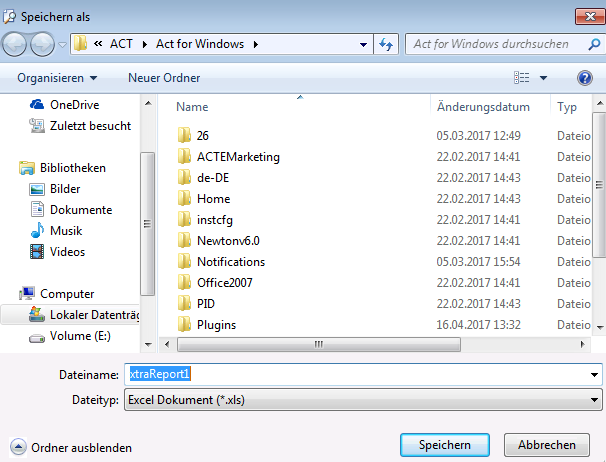606x462 pixels.
Task: Click the 16.04.2017 13:32 date cell
Action: coord(478,325)
